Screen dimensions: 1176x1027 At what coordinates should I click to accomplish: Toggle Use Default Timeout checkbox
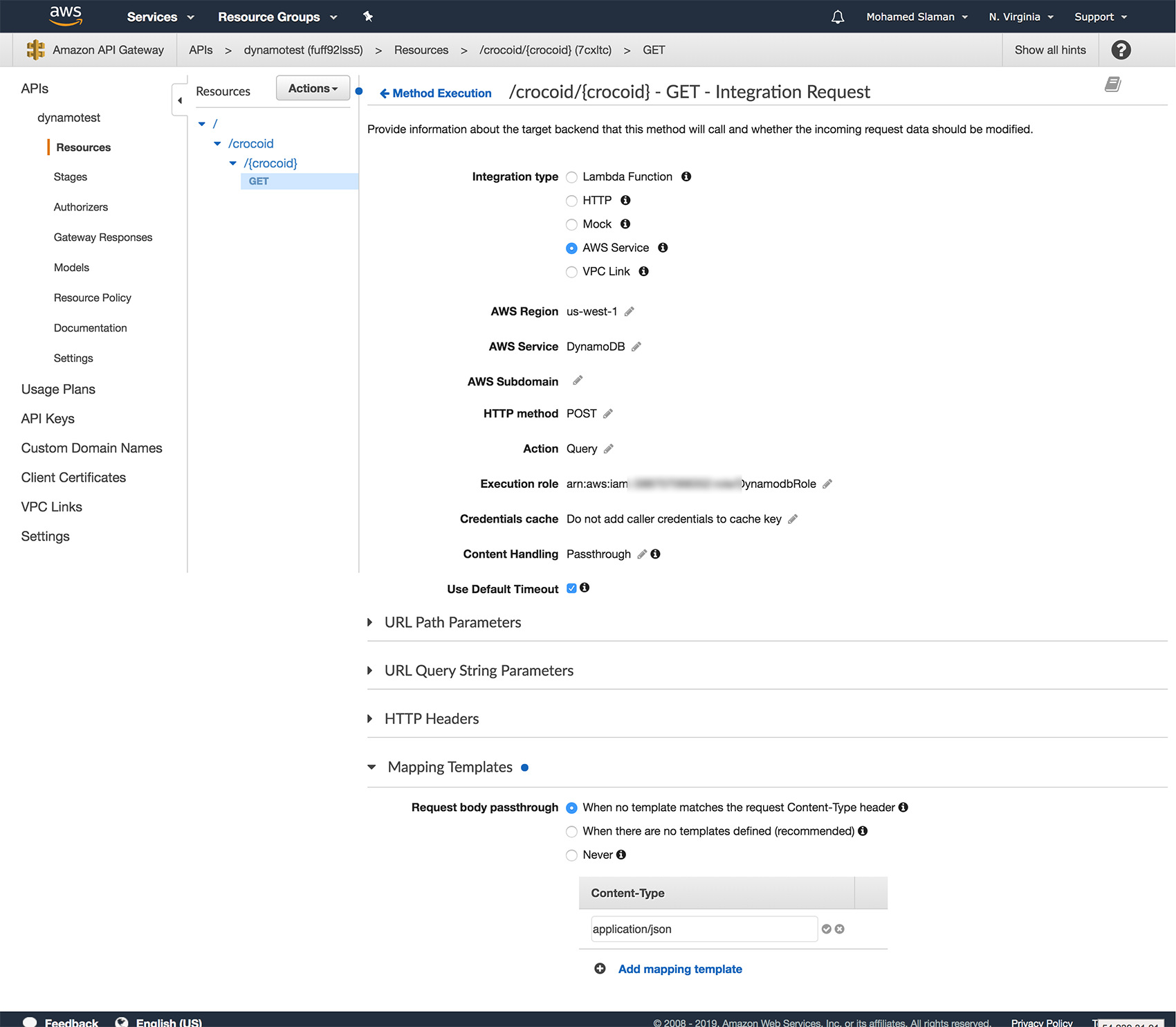[x=571, y=588]
